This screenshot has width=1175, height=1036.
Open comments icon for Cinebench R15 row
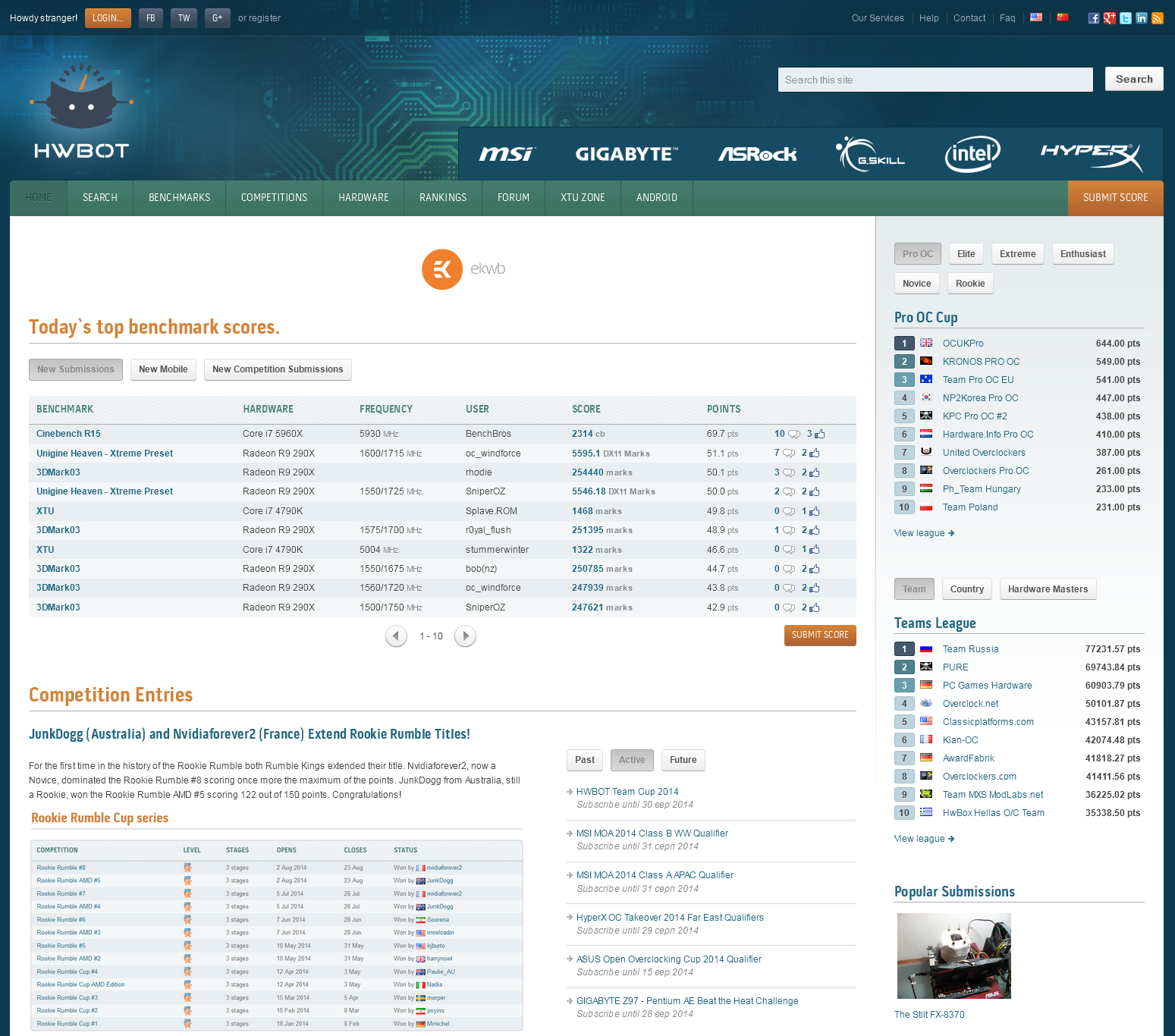[793, 435]
